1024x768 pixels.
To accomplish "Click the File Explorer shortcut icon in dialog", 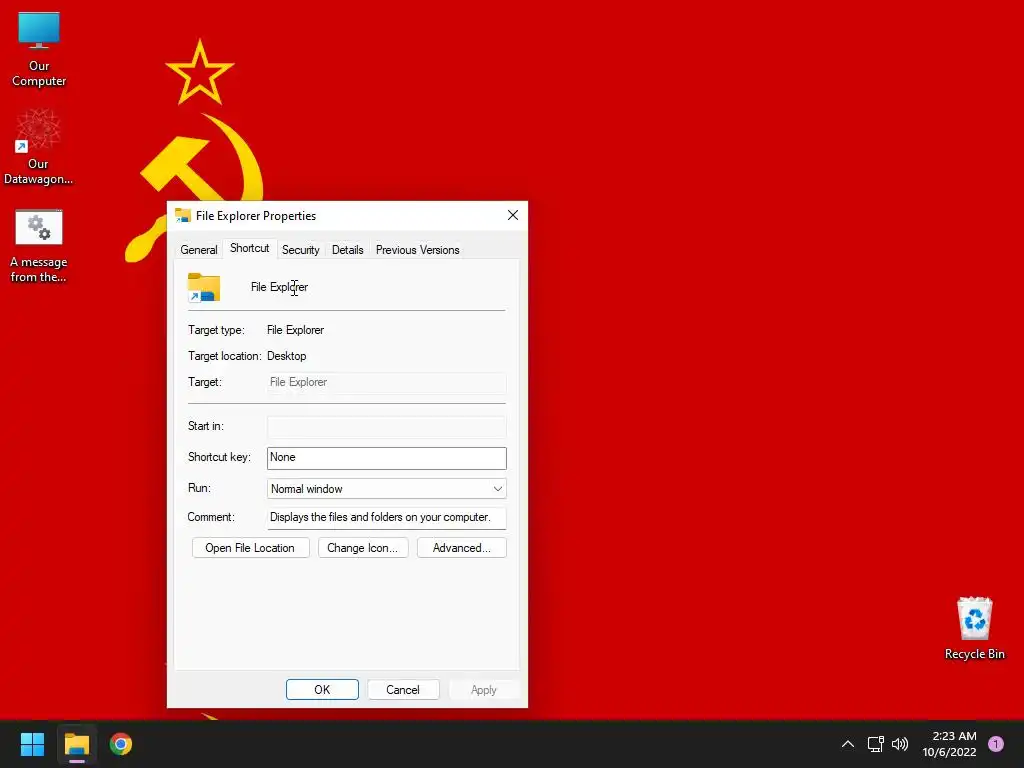I will pyautogui.click(x=204, y=287).
